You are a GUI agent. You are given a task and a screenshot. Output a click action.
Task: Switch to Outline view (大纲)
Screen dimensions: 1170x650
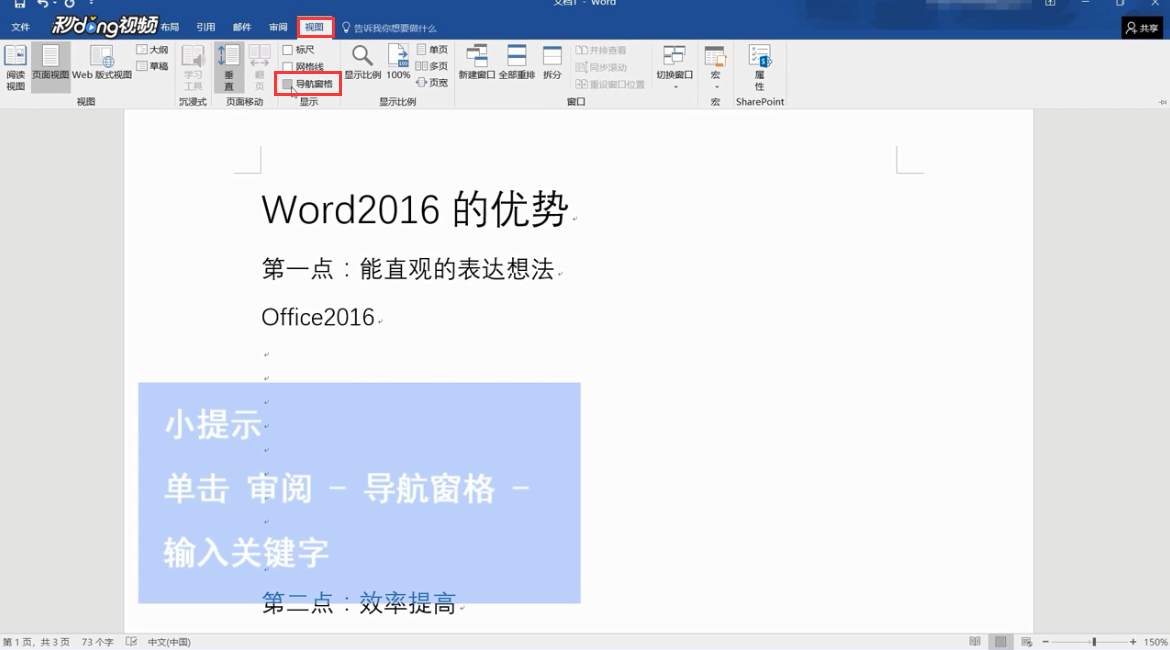click(x=152, y=50)
